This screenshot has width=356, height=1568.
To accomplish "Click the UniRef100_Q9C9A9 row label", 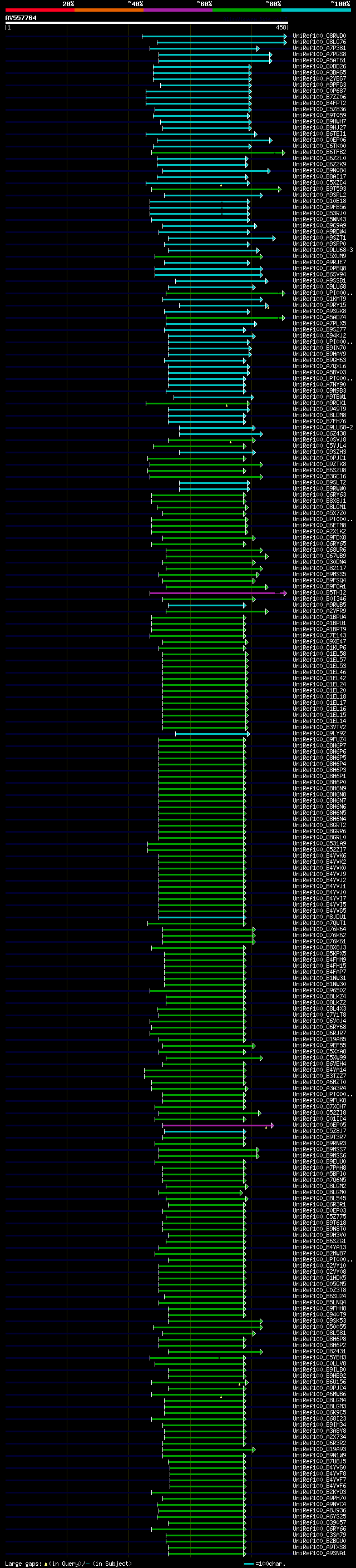I will click(319, 226).
